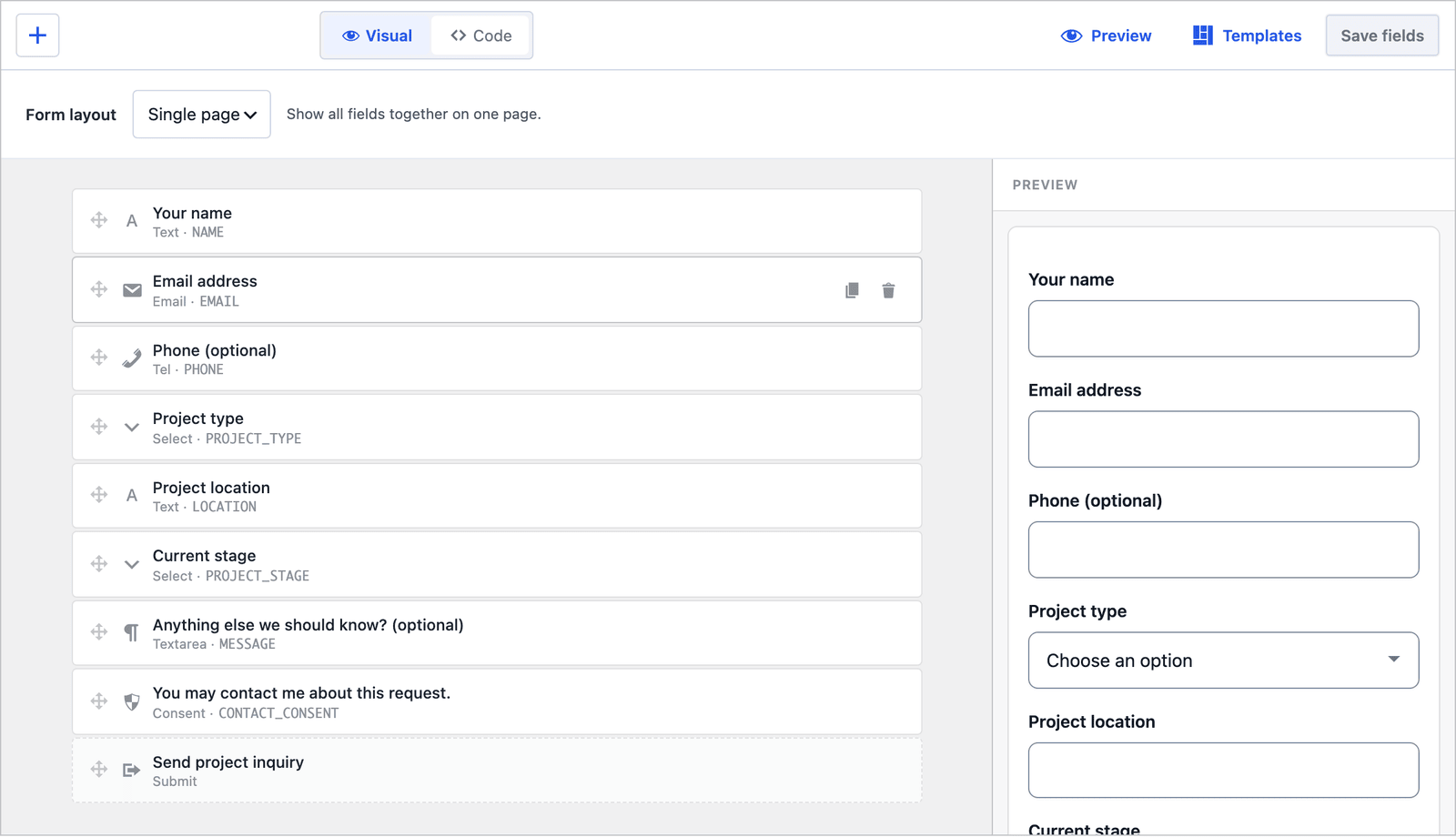The height and width of the screenshot is (837, 1456).
Task: Open the Templates gallery
Action: pos(1247,35)
